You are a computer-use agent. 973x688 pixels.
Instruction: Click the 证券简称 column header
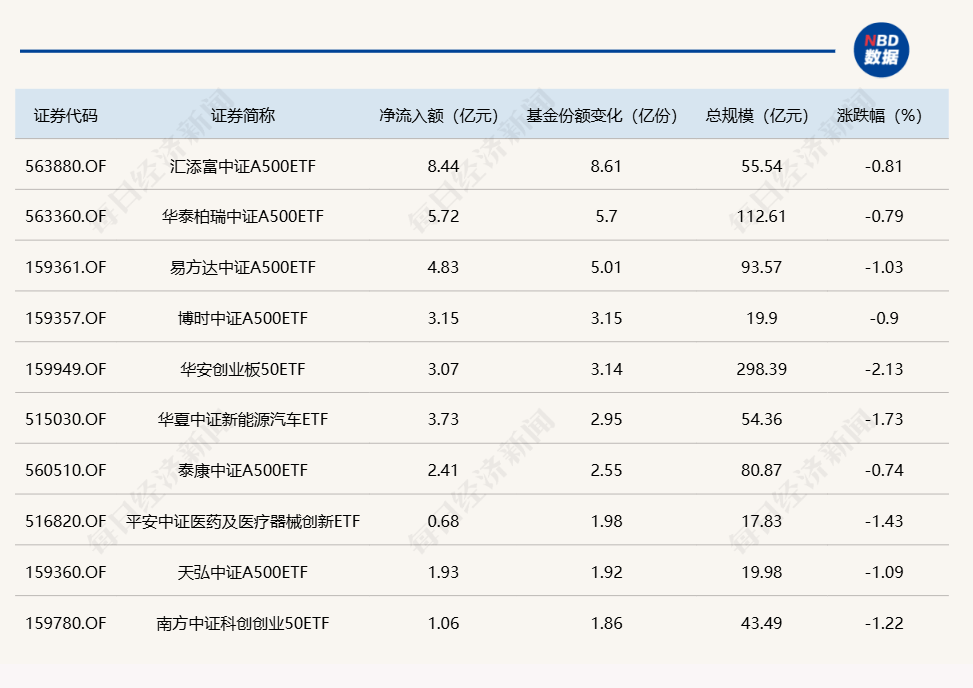point(244,114)
